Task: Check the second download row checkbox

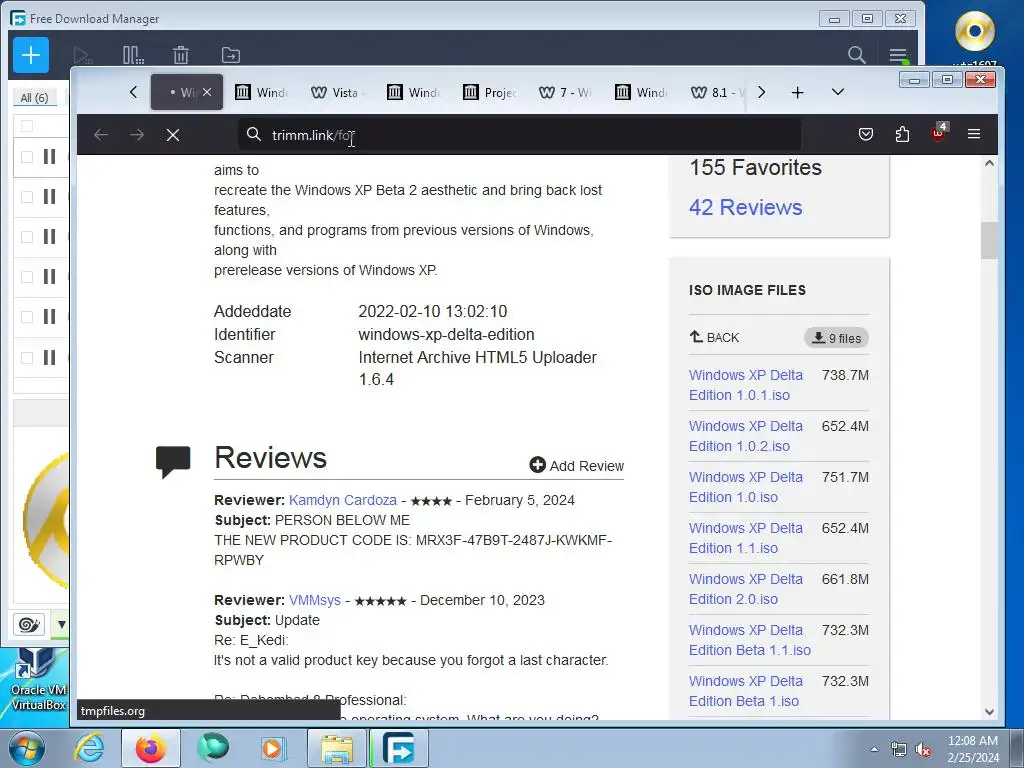Action: coord(27,197)
